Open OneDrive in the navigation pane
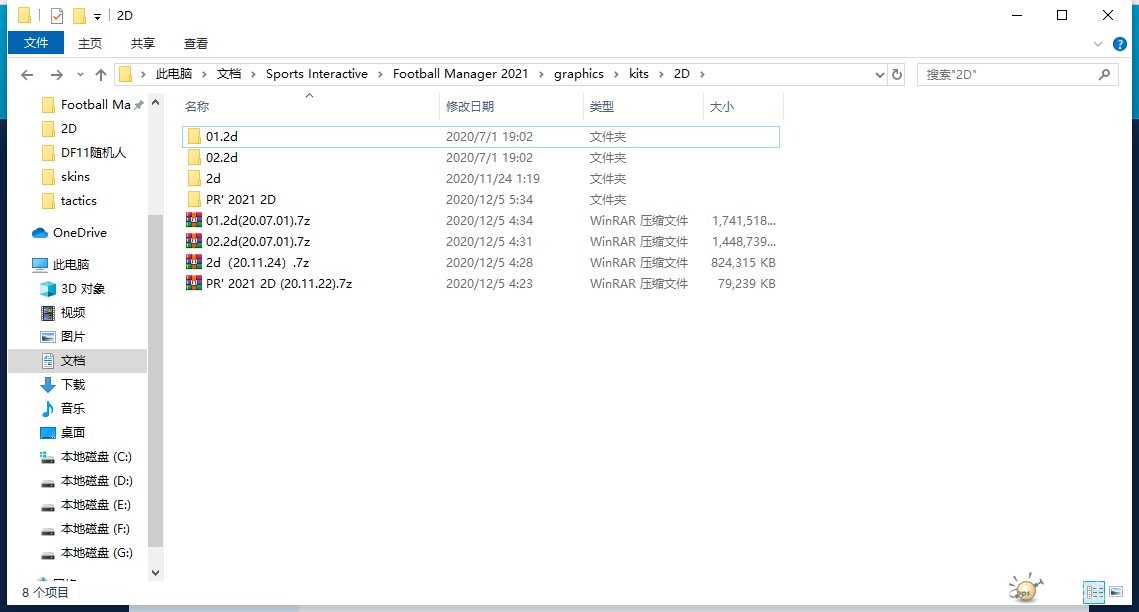Image resolution: width=1139 pixels, height=612 pixels. [x=79, y=233]
